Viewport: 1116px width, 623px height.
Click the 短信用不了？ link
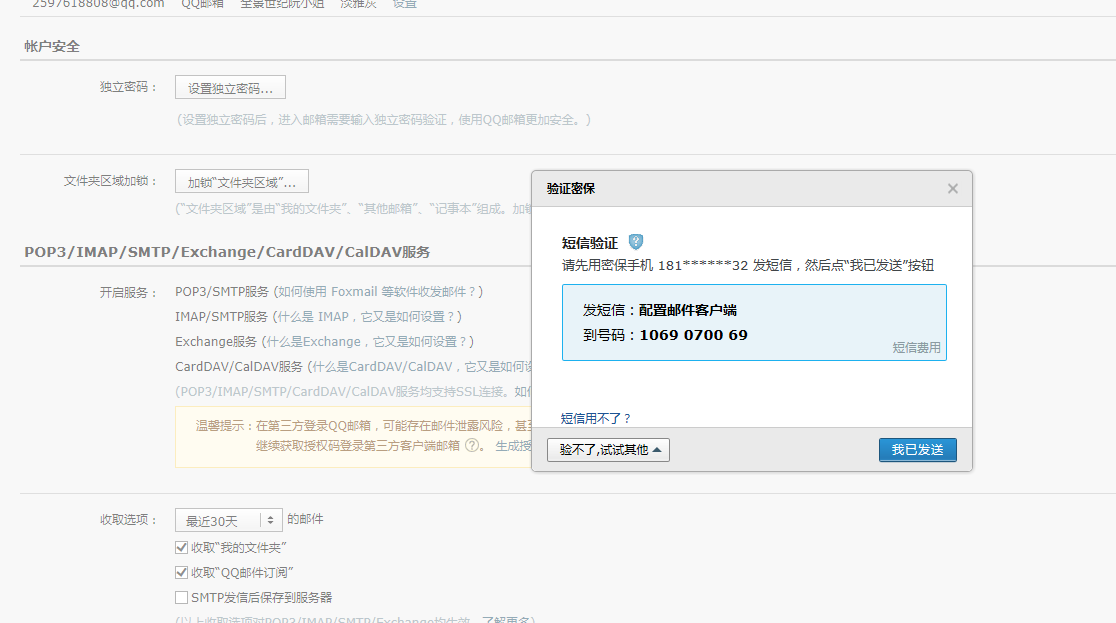[596, 418]
